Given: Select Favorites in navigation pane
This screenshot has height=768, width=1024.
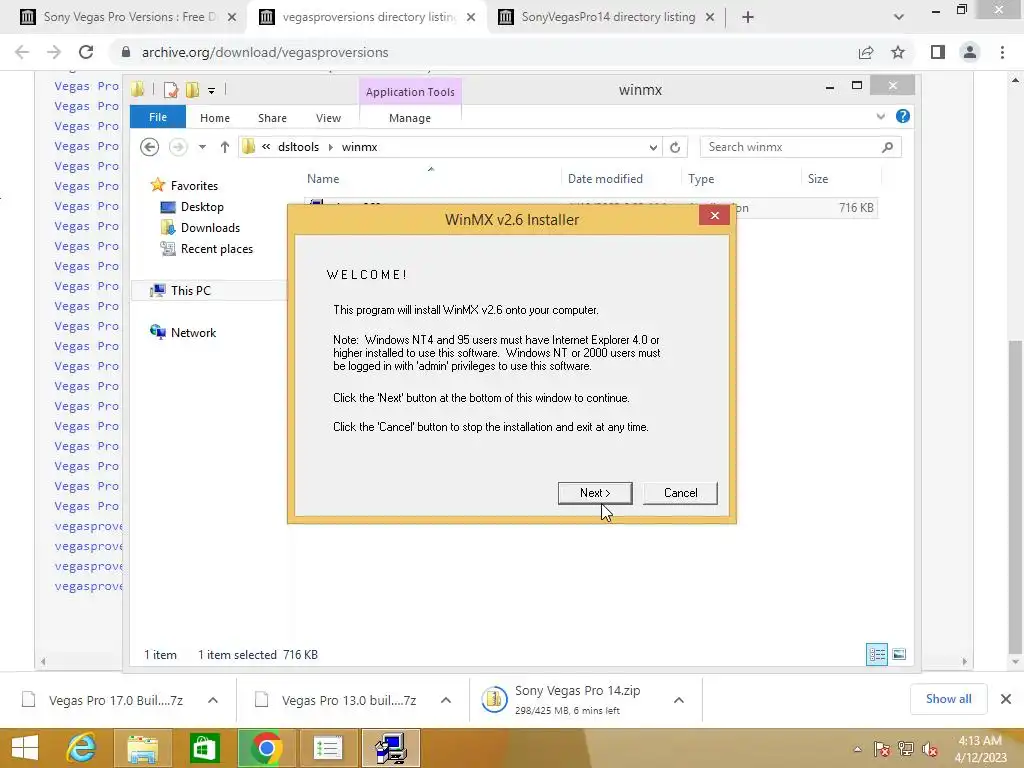Looking at the screenshot, I should (x=194, y=186).
